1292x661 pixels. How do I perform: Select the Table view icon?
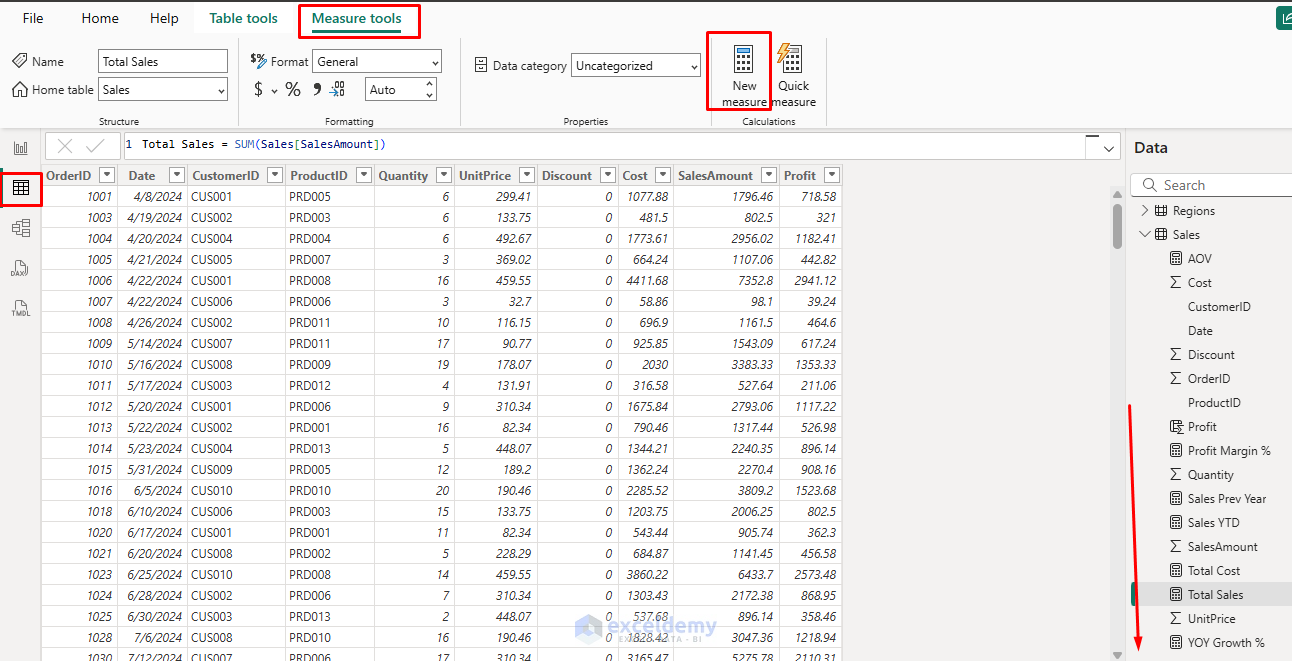pyautogui.click(x=20, y=187)
